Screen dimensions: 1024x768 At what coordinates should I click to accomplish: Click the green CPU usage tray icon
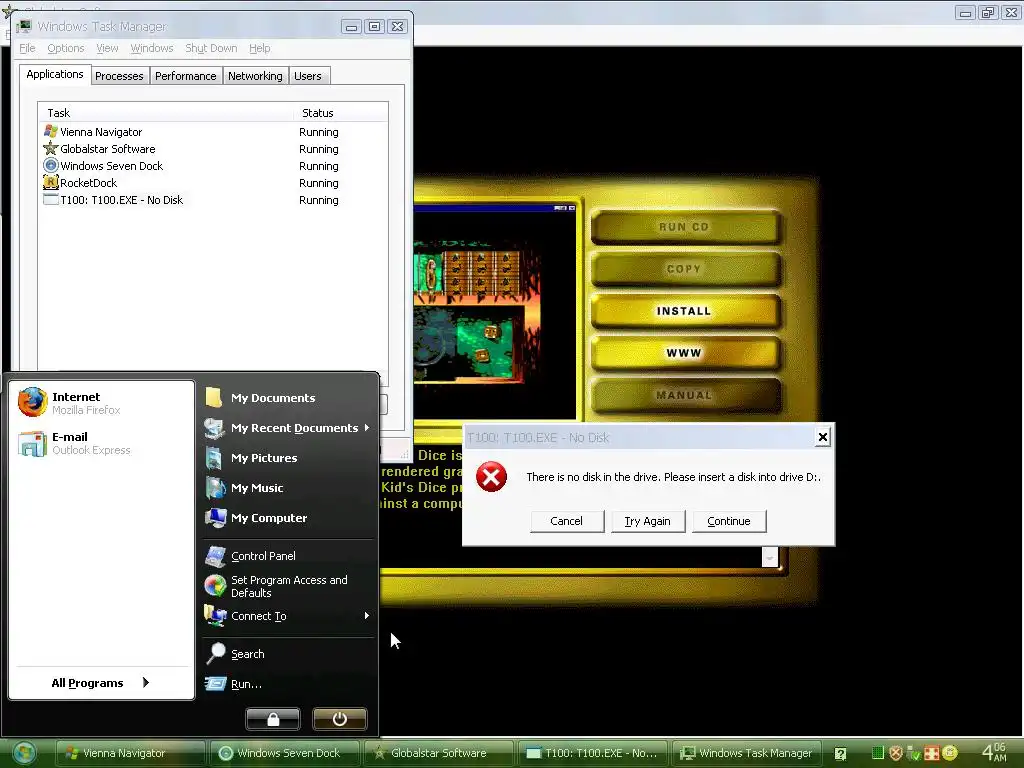point(878,753)
